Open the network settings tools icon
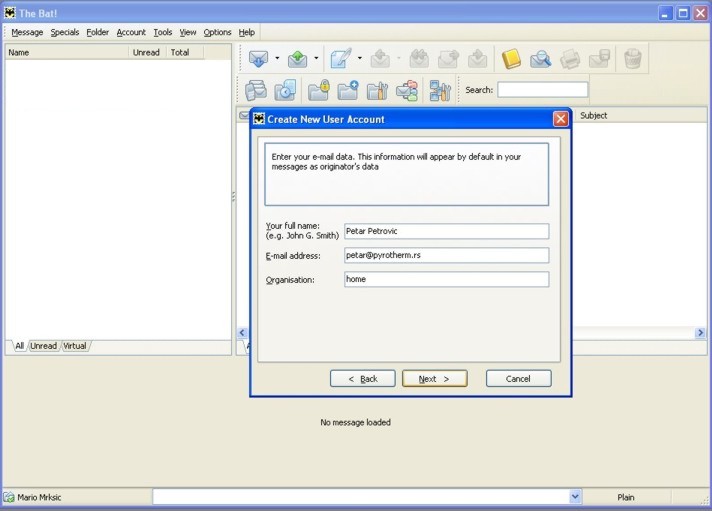 coord(440,90)
